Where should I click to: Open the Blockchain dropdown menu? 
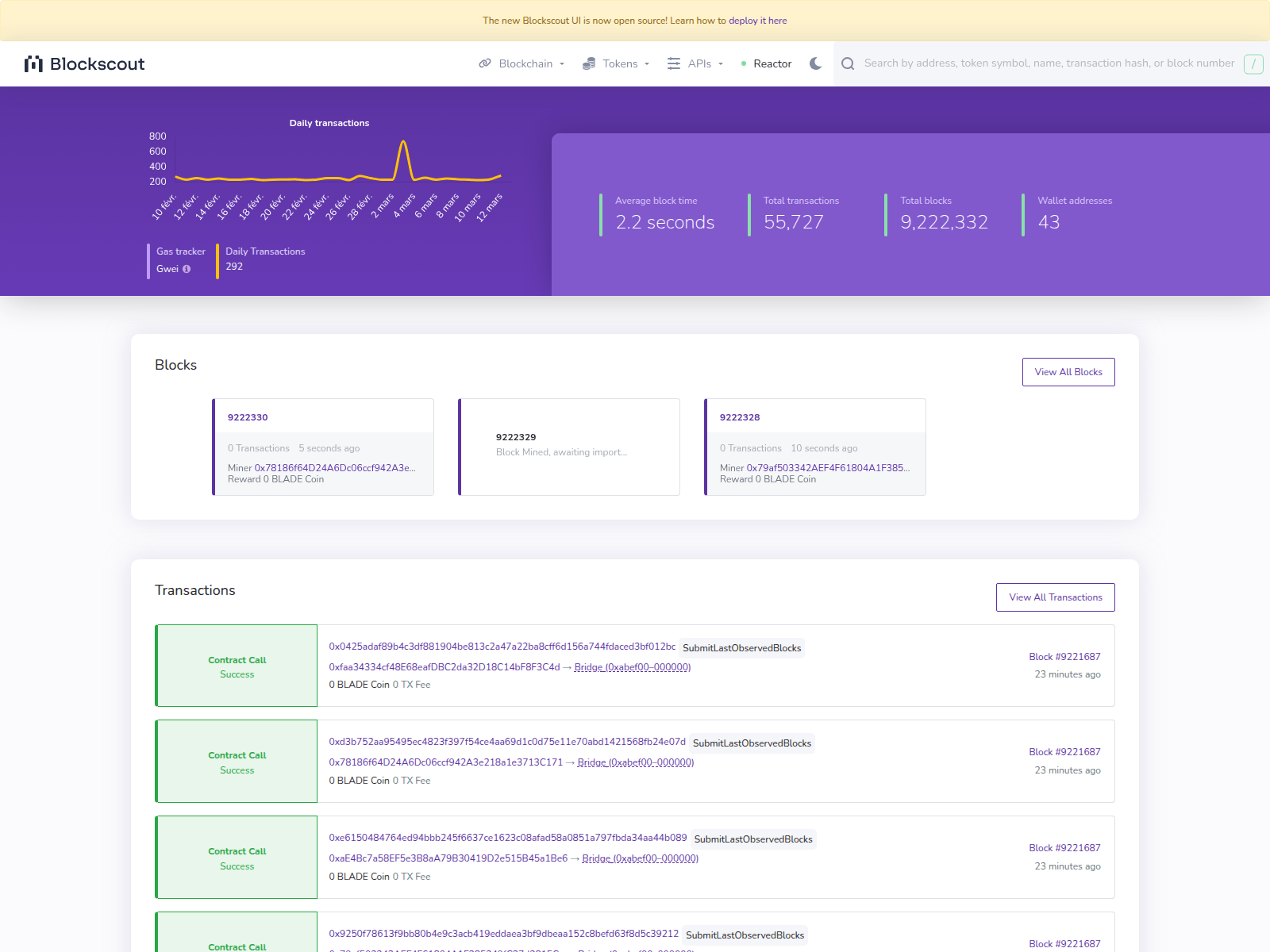coord(527,63)
